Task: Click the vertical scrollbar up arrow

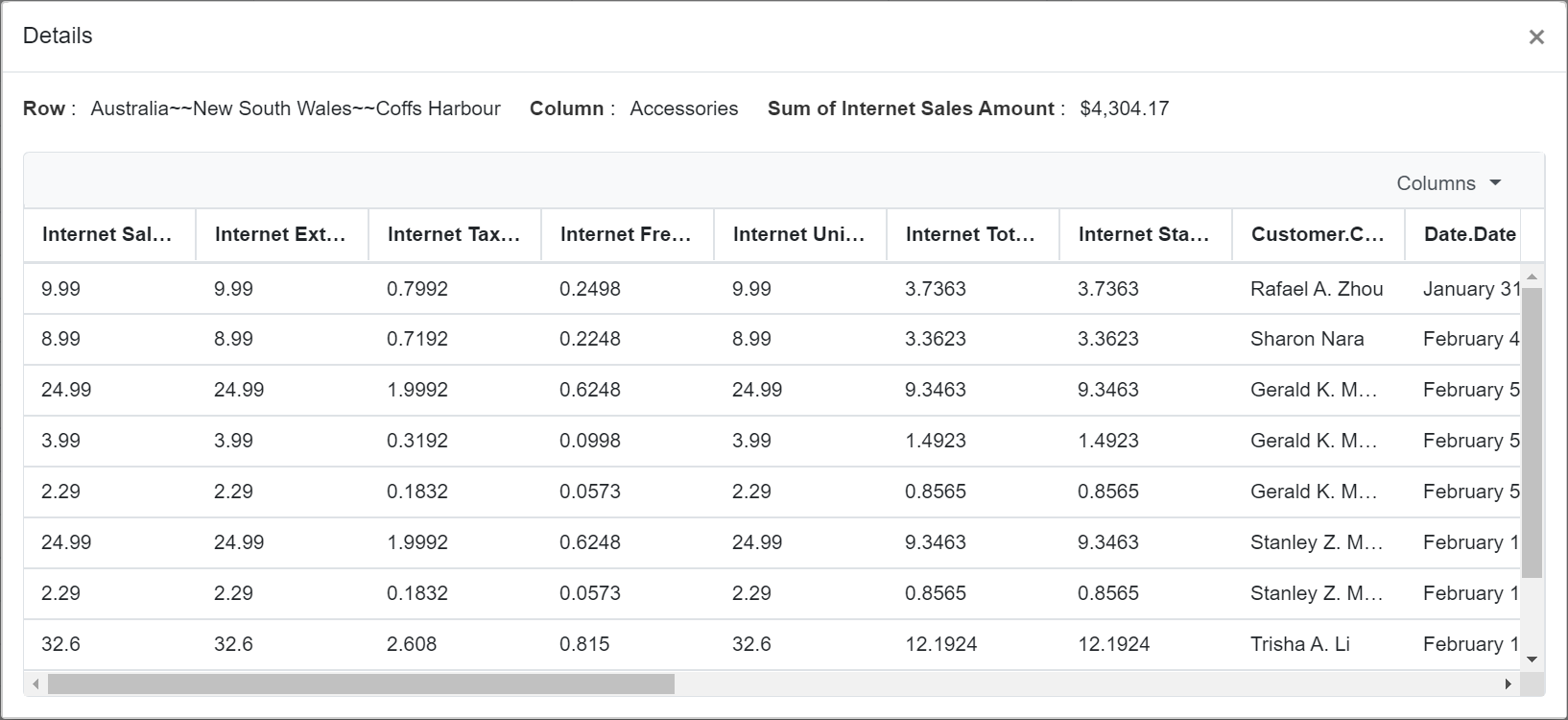Action: [x=1532, y=277]
